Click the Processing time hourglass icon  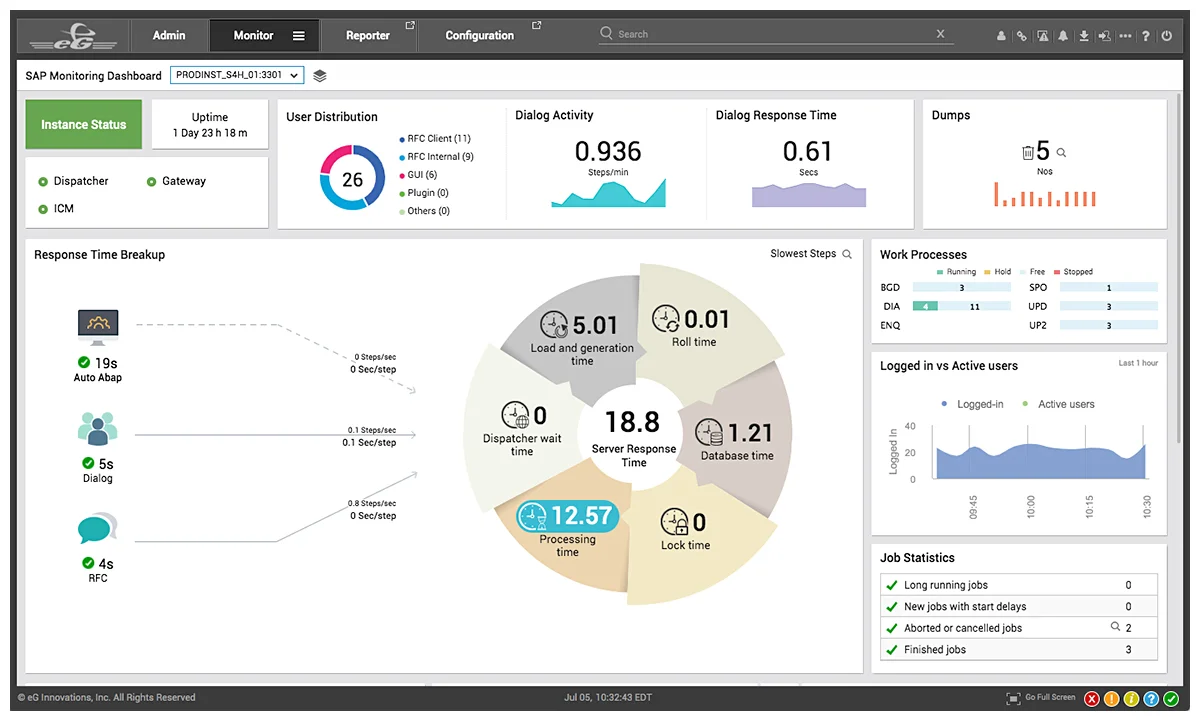click(x=533, y=516)
